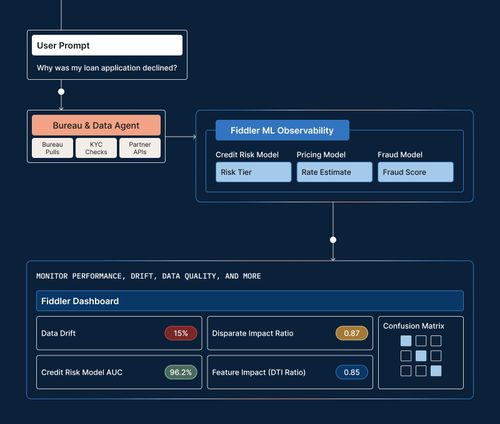Viewport: 500px width, 424px height.
Task: Click the Confusion Matrix title
Action: pos(413,326)
